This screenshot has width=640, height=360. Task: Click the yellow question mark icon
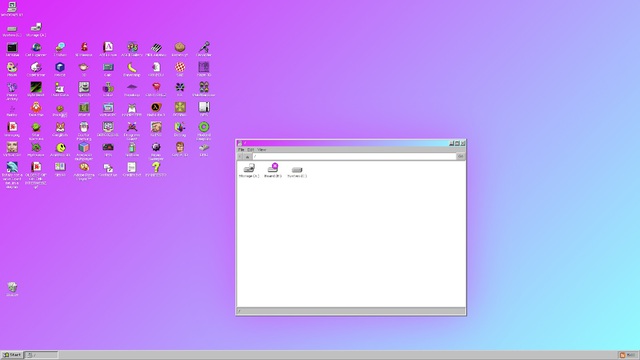pos(156,169)
